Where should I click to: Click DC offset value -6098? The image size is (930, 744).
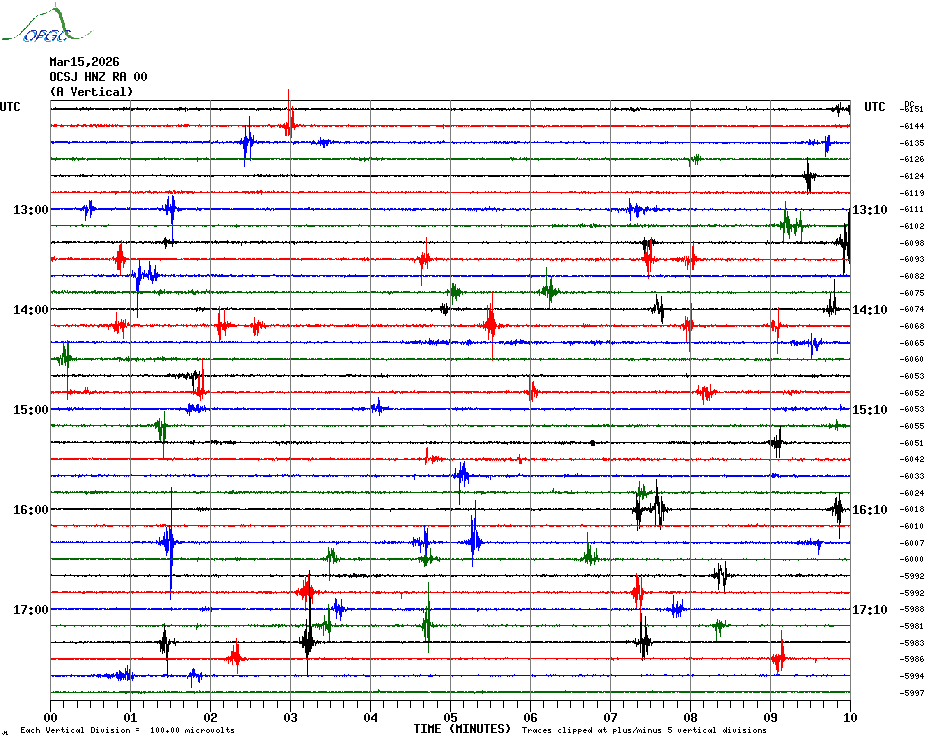(912, 243)
